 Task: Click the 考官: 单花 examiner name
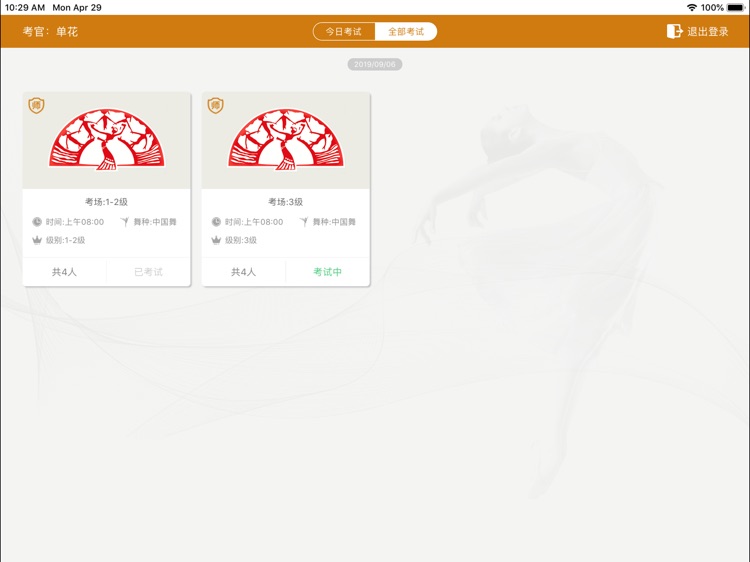coord(50,32)
